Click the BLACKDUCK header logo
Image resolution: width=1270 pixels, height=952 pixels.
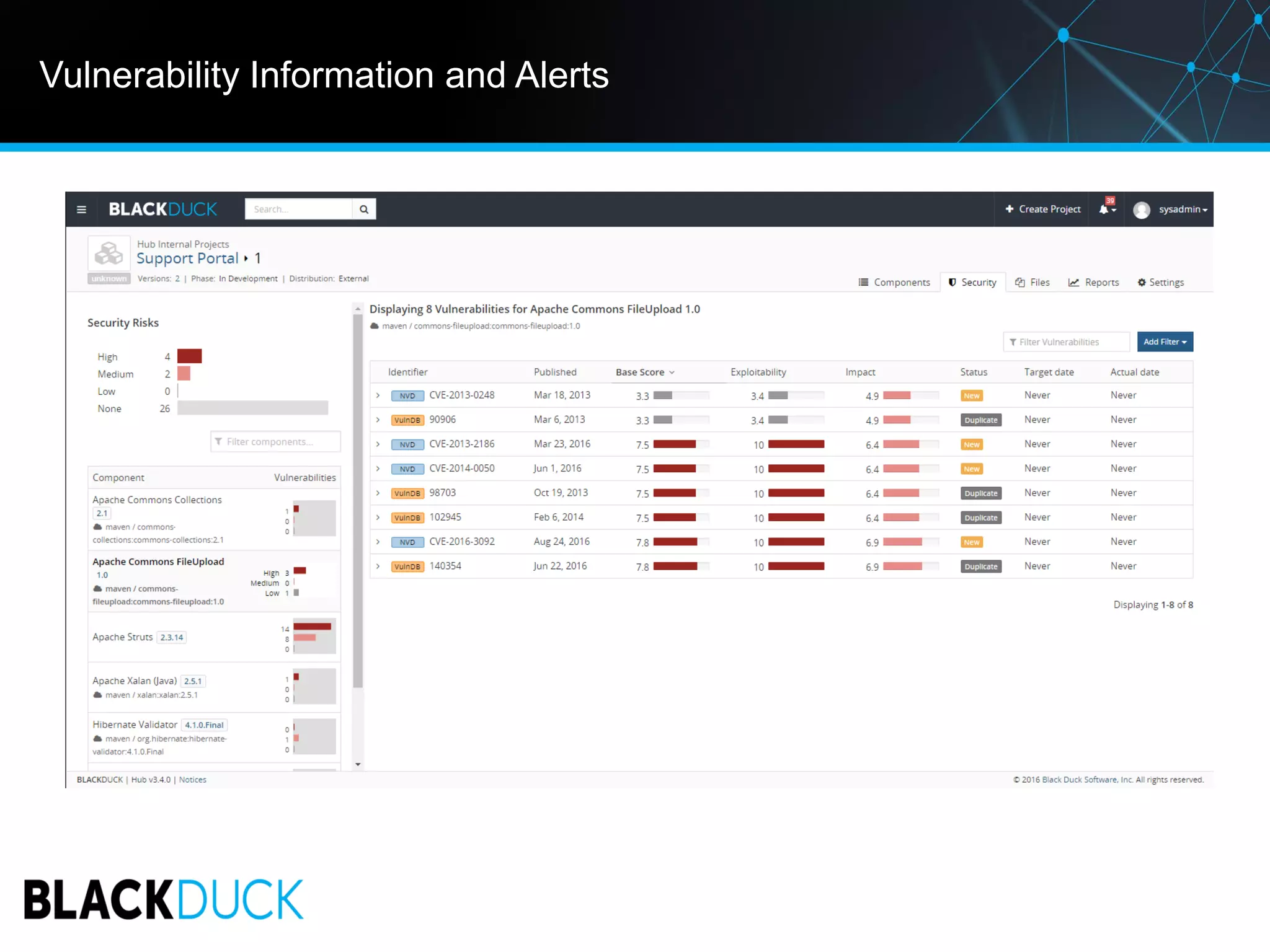click(x=162, y=209)
